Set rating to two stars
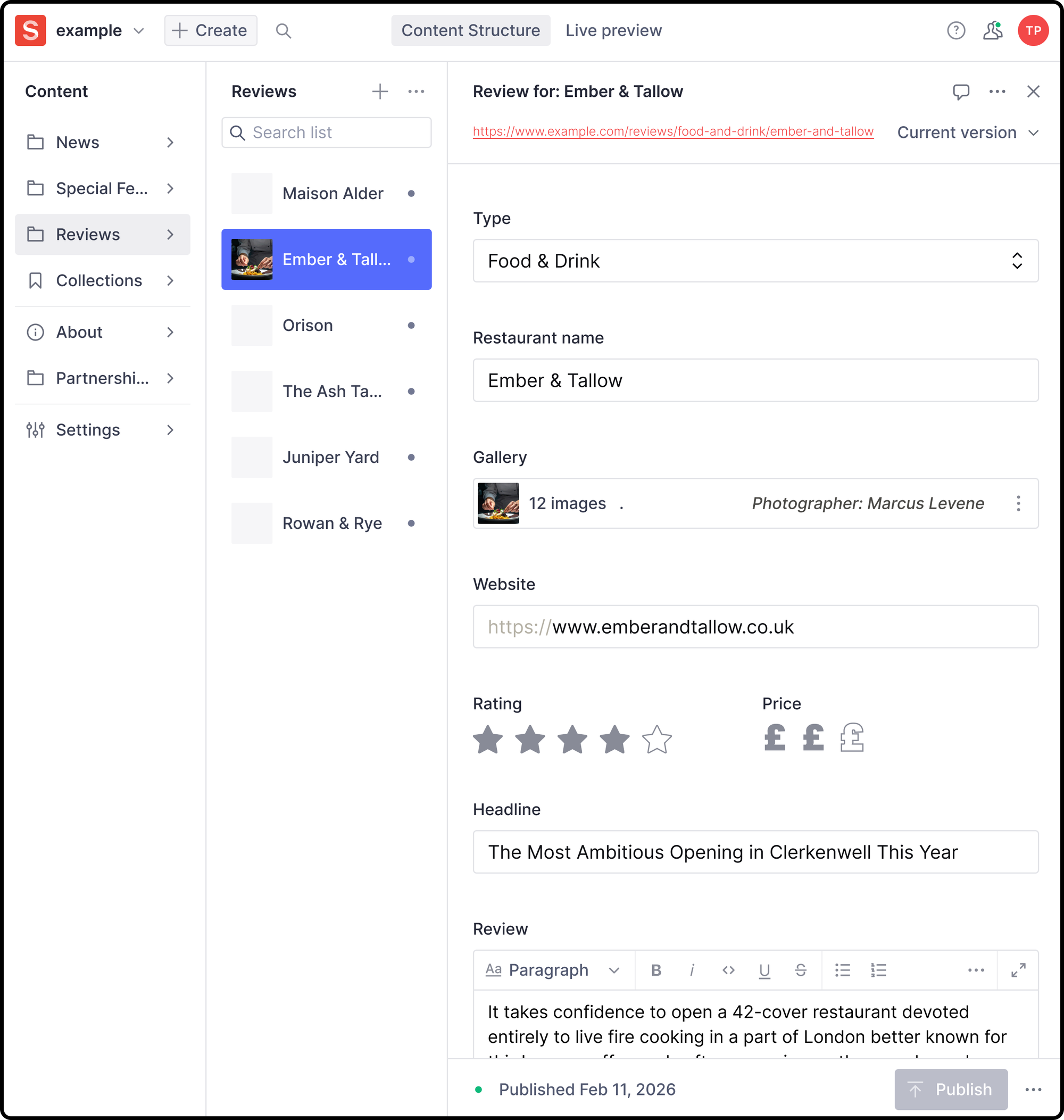Viewport: 1064px width, 1120px height. pyautogui.click(x=530, y=740)
